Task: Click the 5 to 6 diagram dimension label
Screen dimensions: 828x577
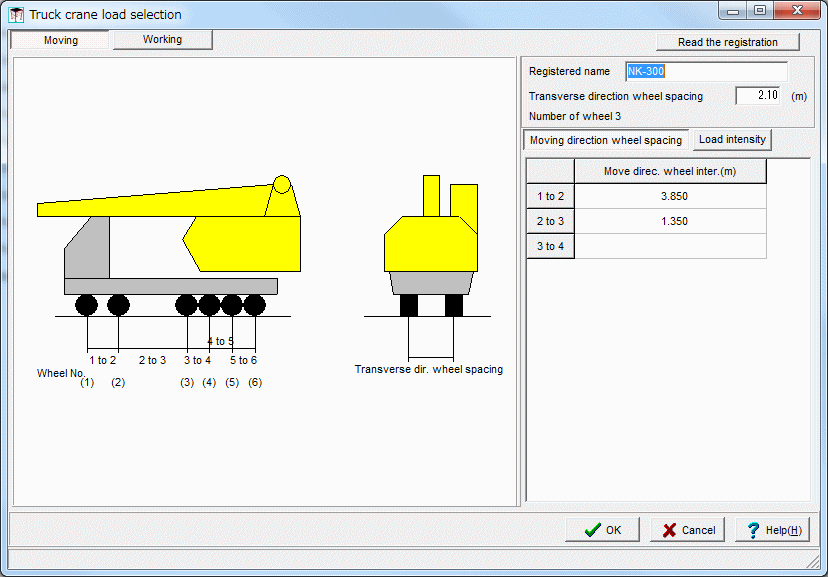Action: 243,361
